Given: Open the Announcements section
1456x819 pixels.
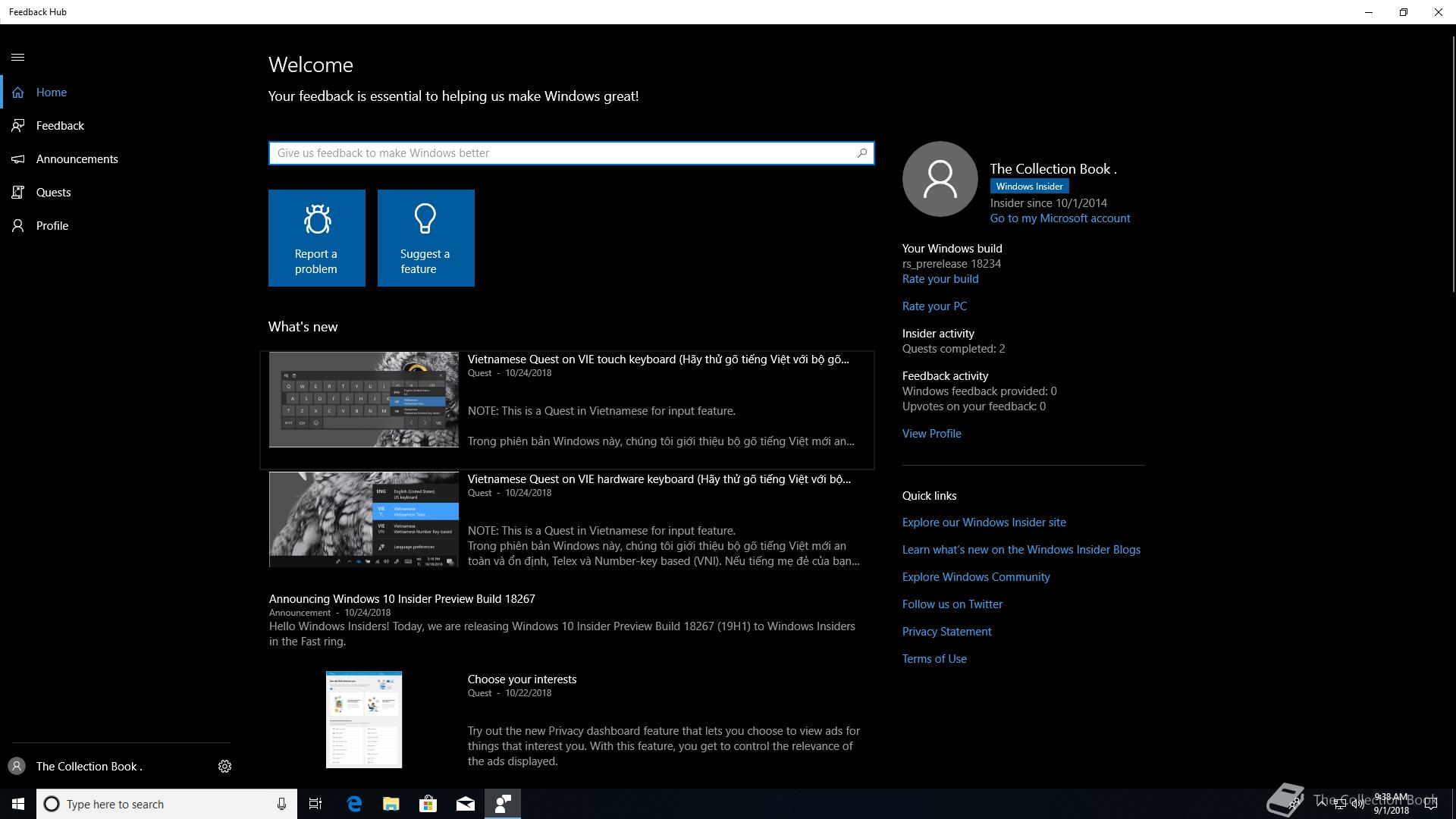Looking at the screenshot, I should coord(115,159).
